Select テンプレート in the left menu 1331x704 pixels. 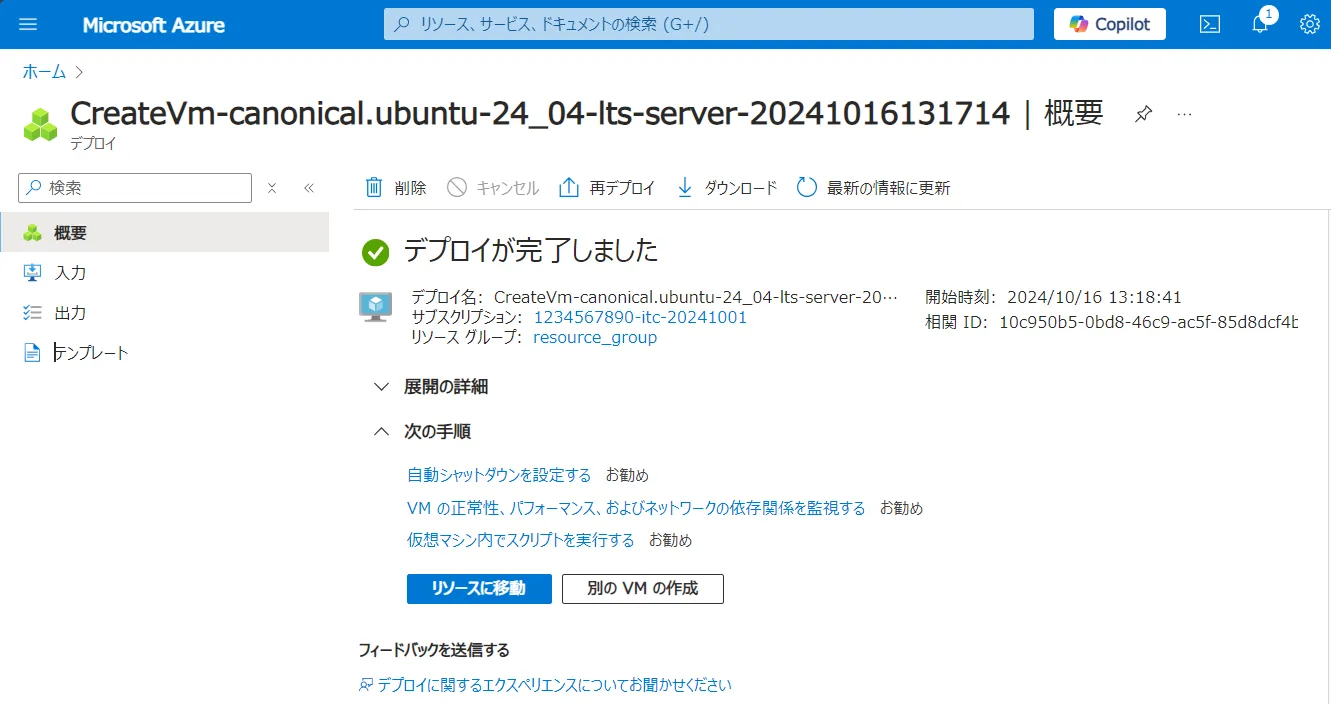tap(90, 353)
